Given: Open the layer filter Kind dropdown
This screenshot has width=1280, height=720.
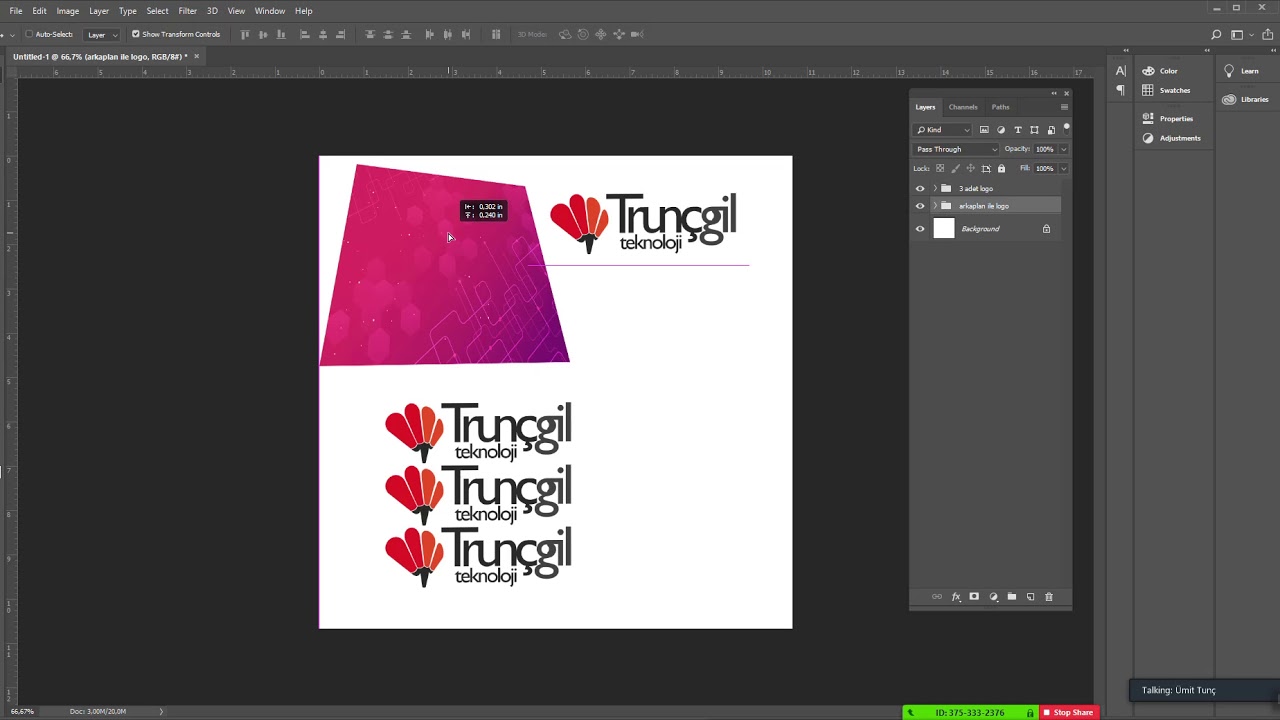Looking at the screenshot, I should pyautogui.click(x=943, y=130).
